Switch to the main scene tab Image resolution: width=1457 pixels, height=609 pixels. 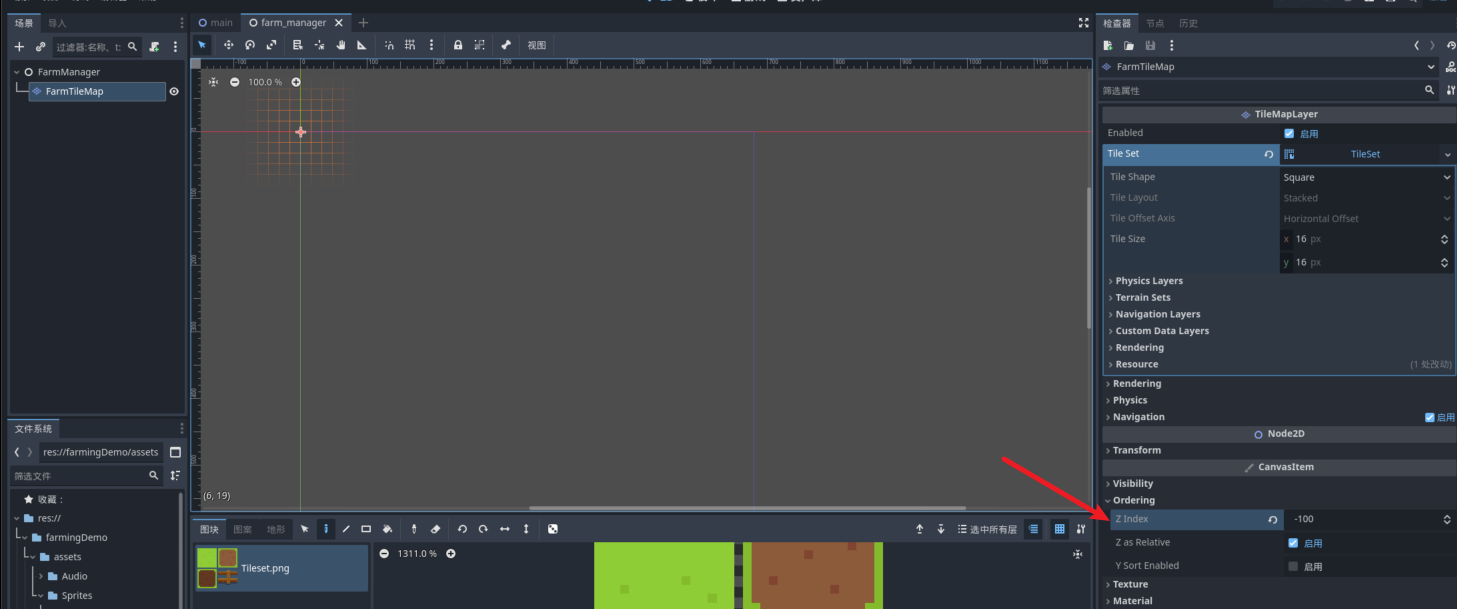[x=216, y=22]
